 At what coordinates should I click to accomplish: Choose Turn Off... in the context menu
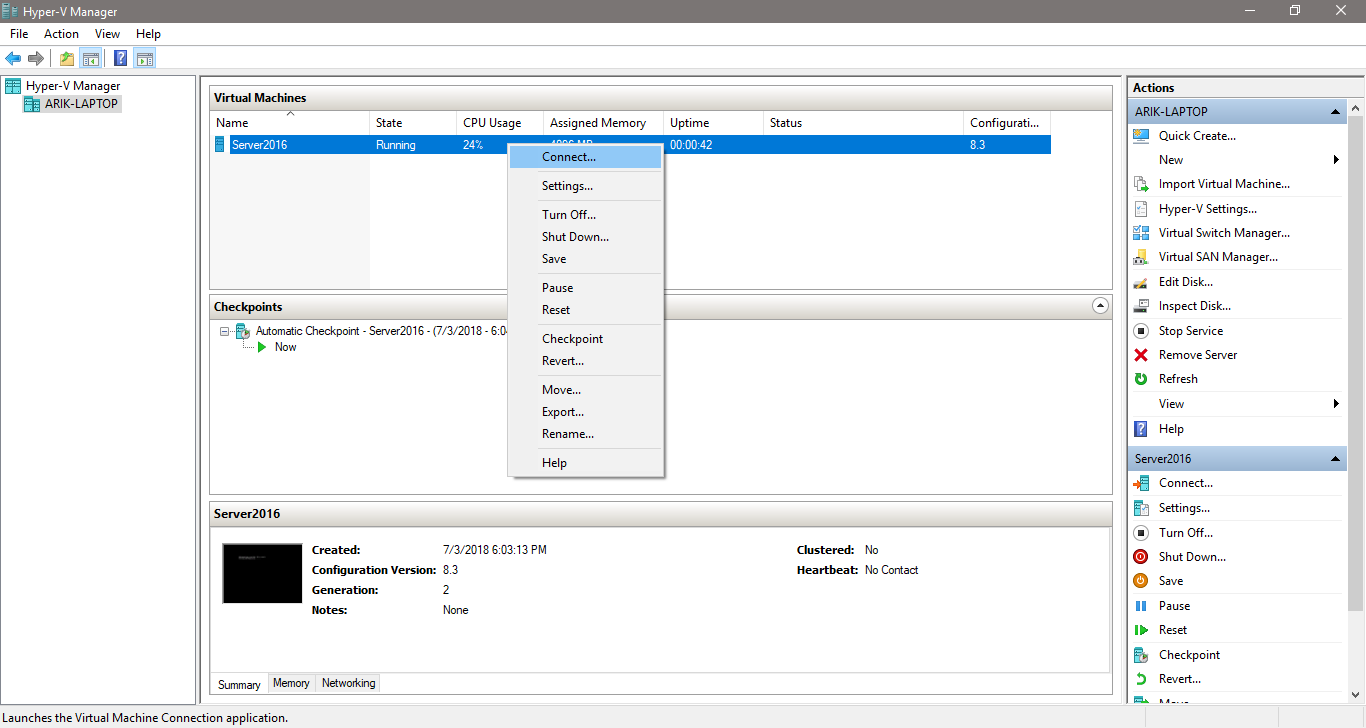point(585,215)
